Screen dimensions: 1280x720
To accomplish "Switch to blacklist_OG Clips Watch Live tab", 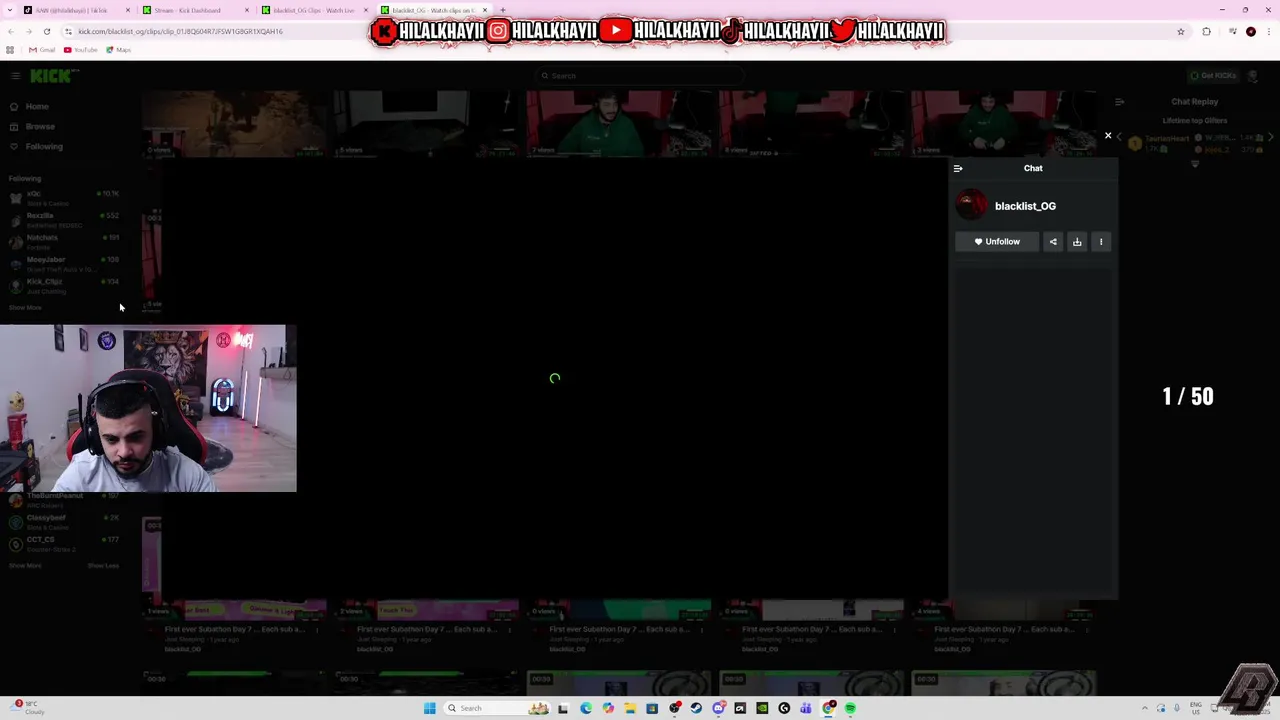I will click(x=312, y=10).
